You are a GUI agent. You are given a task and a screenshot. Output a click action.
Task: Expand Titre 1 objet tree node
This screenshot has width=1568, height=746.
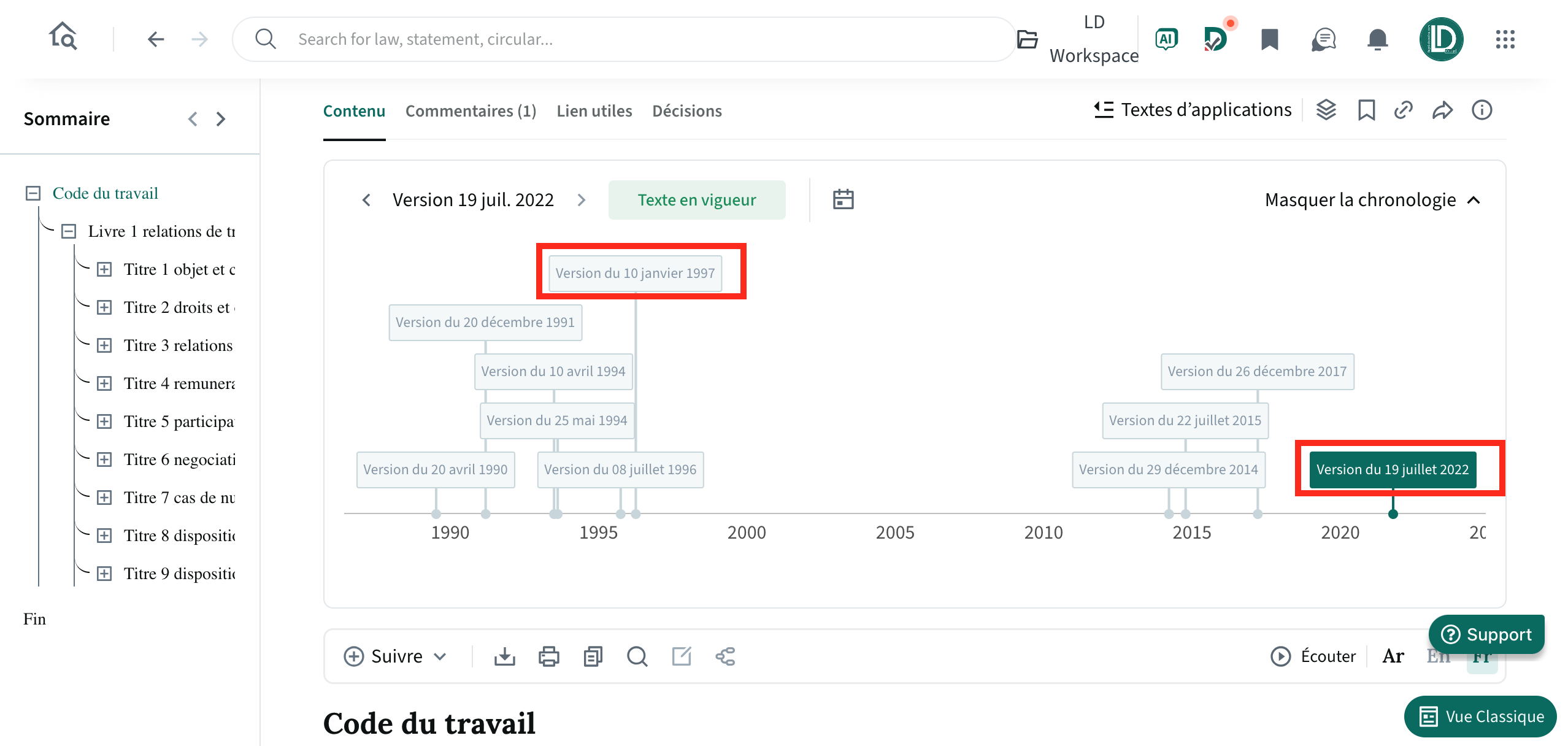104,269
